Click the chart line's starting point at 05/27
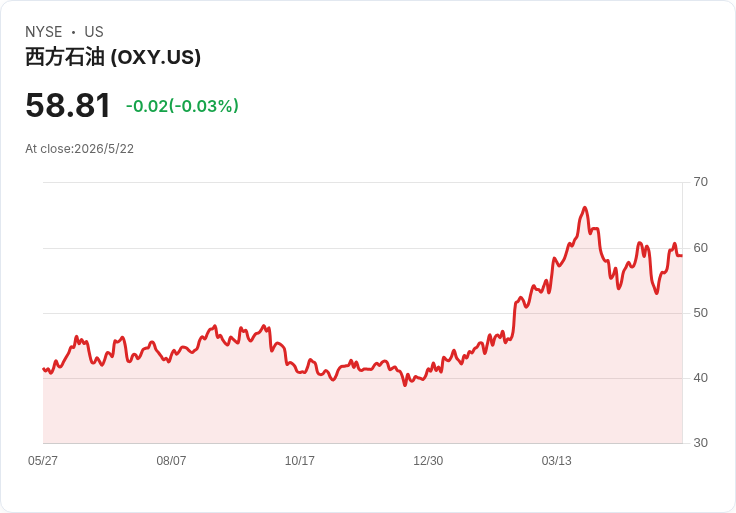 tap(44, 369)
